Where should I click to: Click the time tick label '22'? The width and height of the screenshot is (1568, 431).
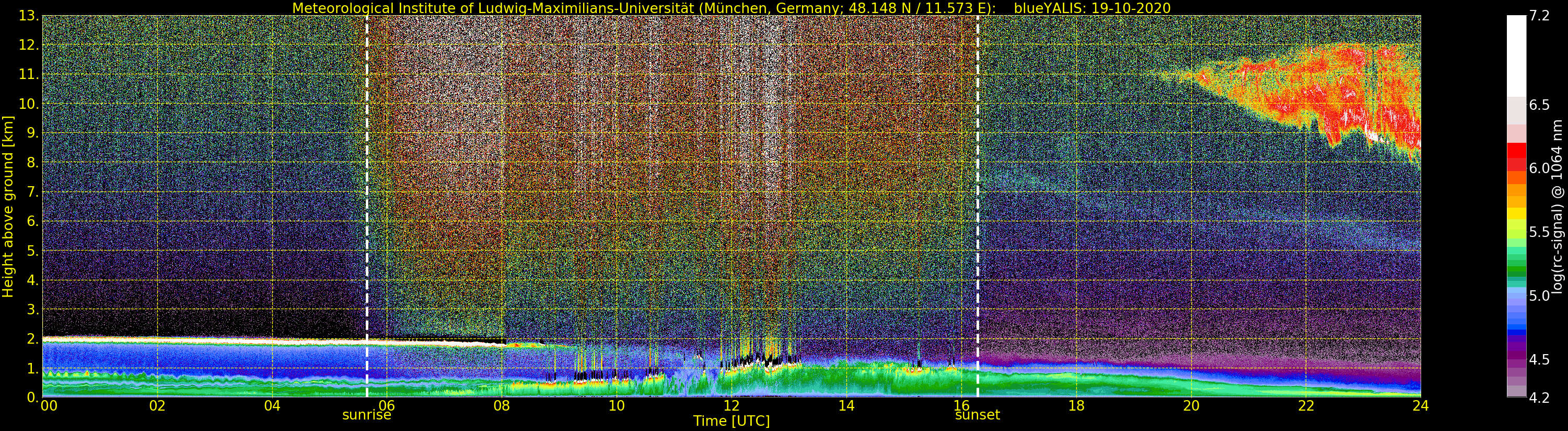tap(1306, 405)
